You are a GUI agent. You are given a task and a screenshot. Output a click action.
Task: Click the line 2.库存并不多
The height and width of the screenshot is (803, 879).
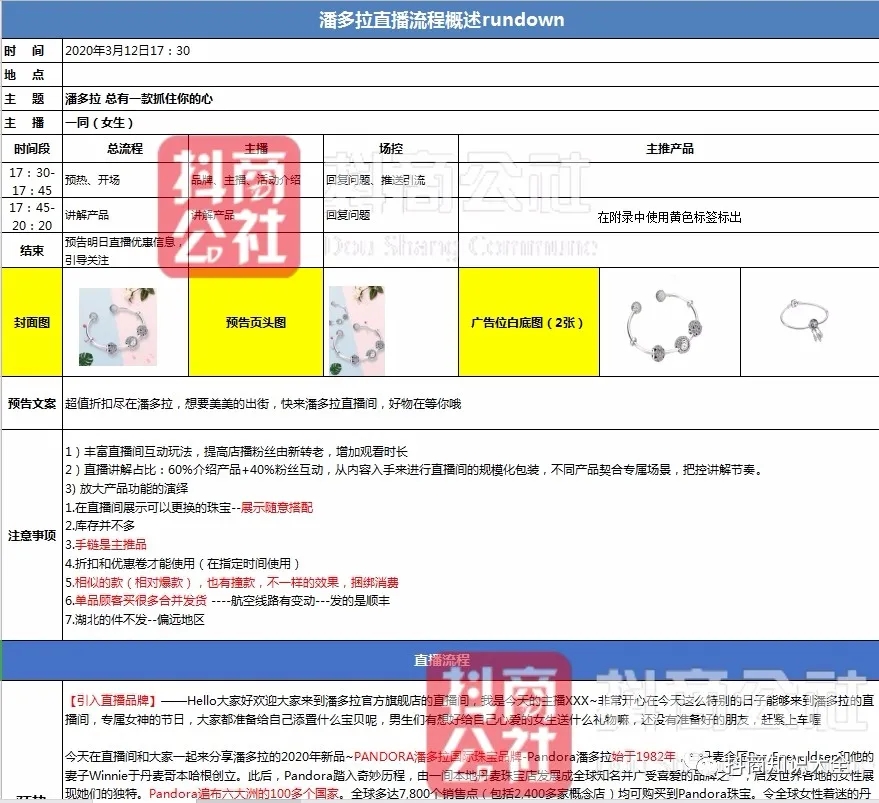coord(100,526)
